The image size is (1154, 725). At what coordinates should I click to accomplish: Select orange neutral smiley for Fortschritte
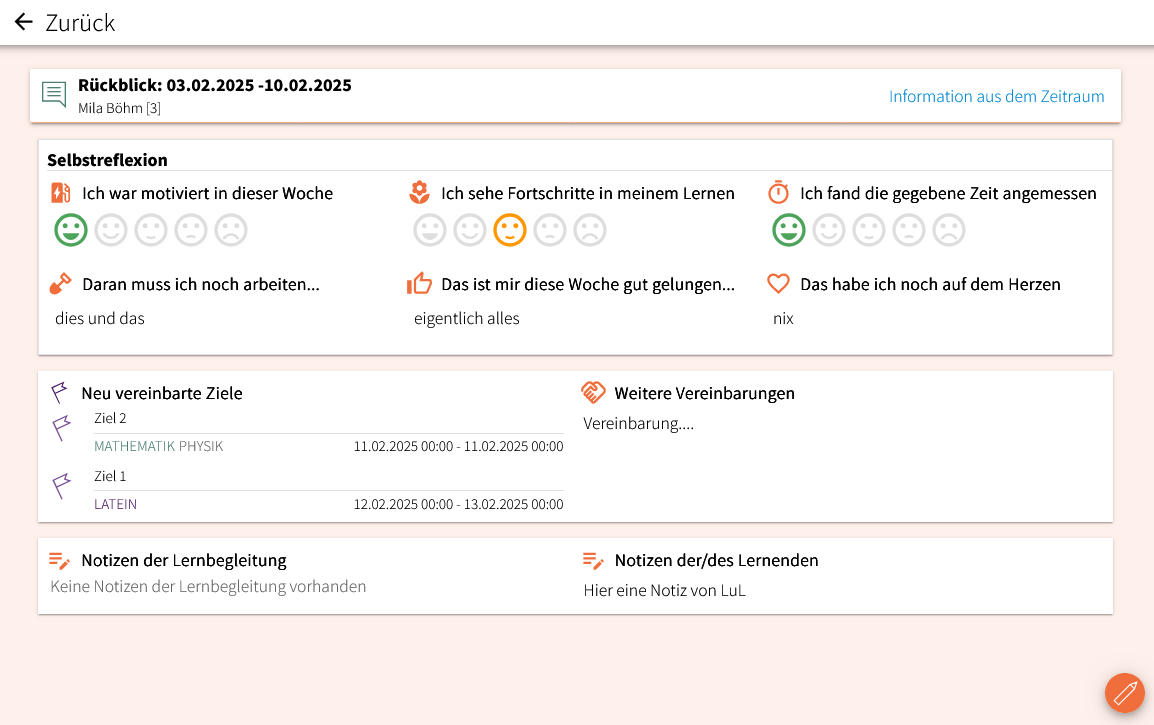click(x=510, y=230)
